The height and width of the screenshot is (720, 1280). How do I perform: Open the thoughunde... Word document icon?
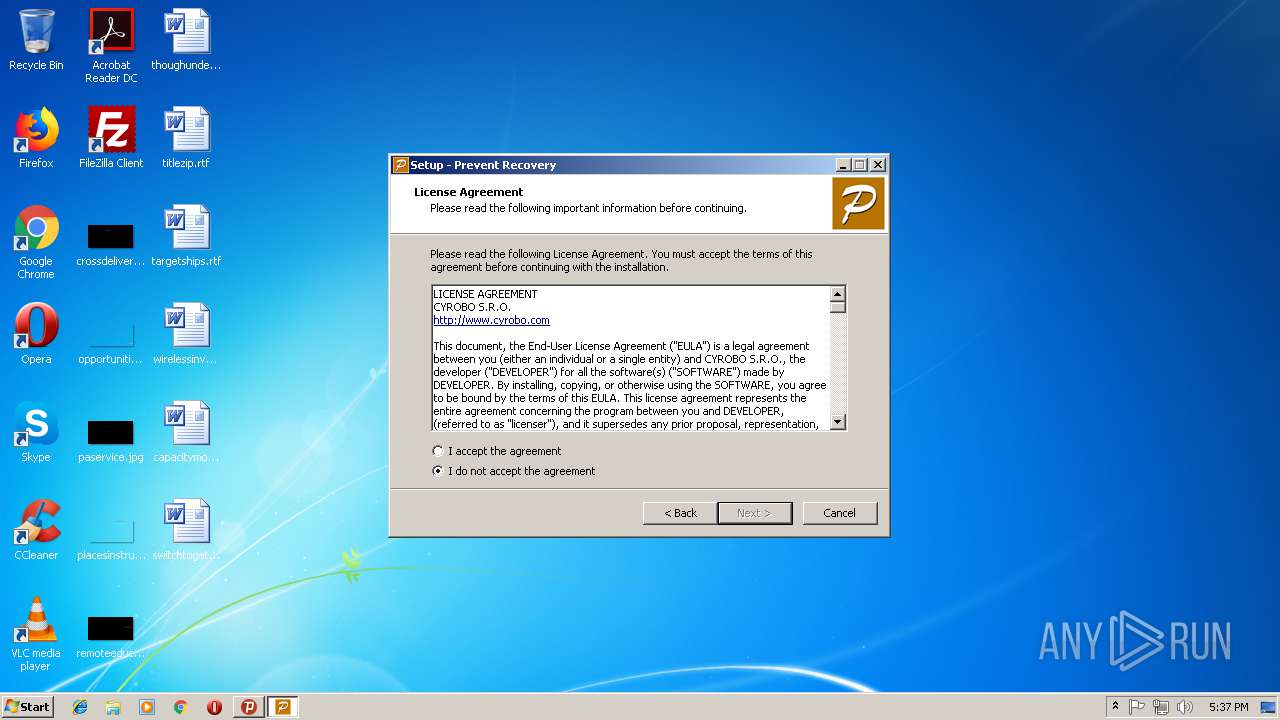pyautogui.click(x=186, y=40)
